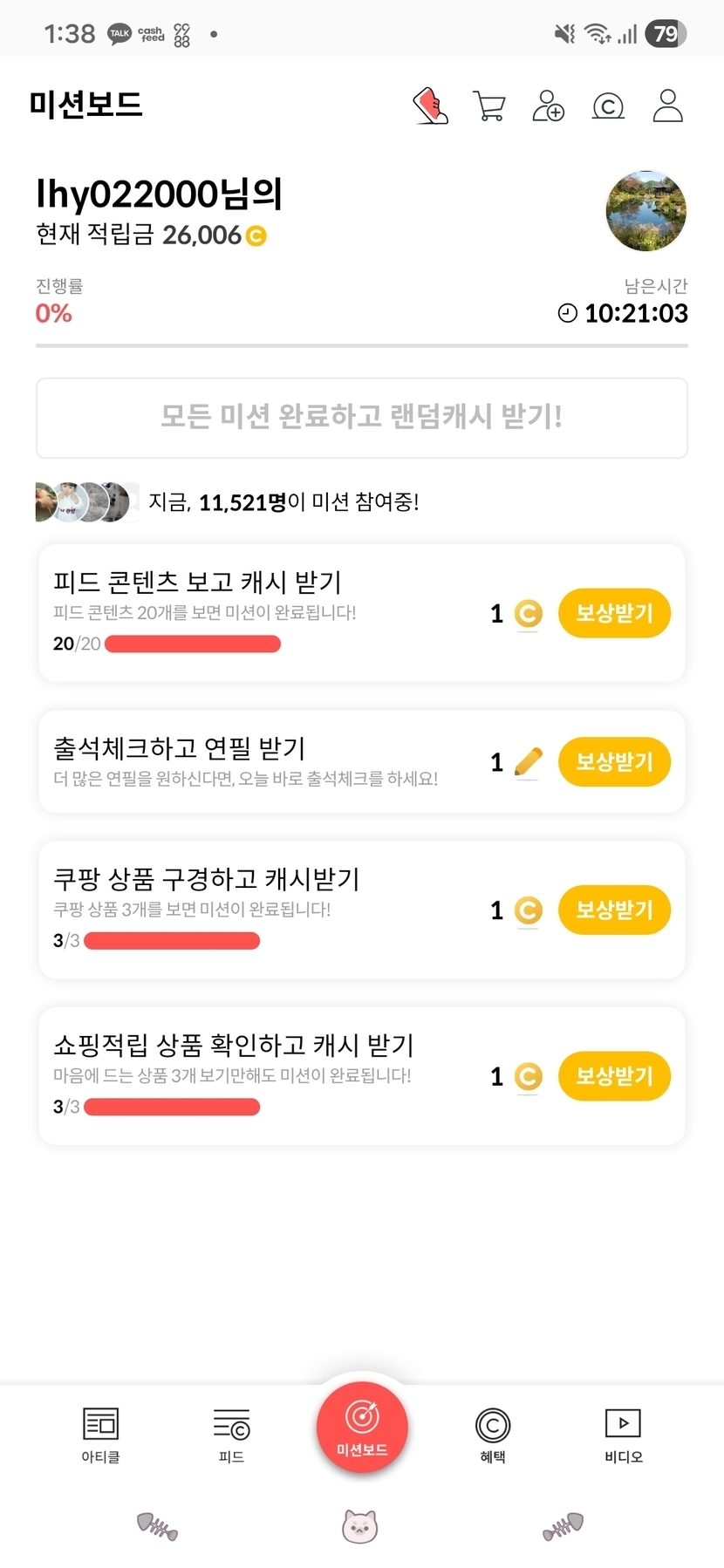Tap the round profile landscape photo
Screen dimensions: 724x1568
(645, 211)
